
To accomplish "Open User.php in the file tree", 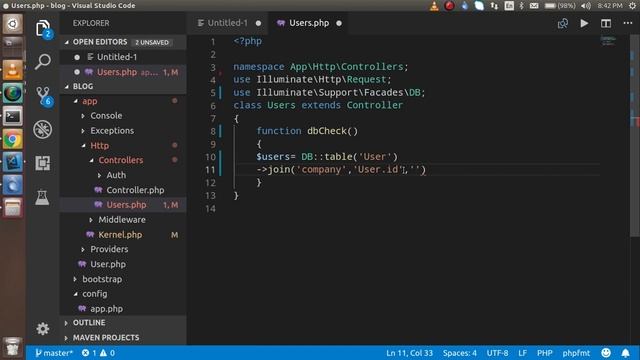I will coord(108,264).
